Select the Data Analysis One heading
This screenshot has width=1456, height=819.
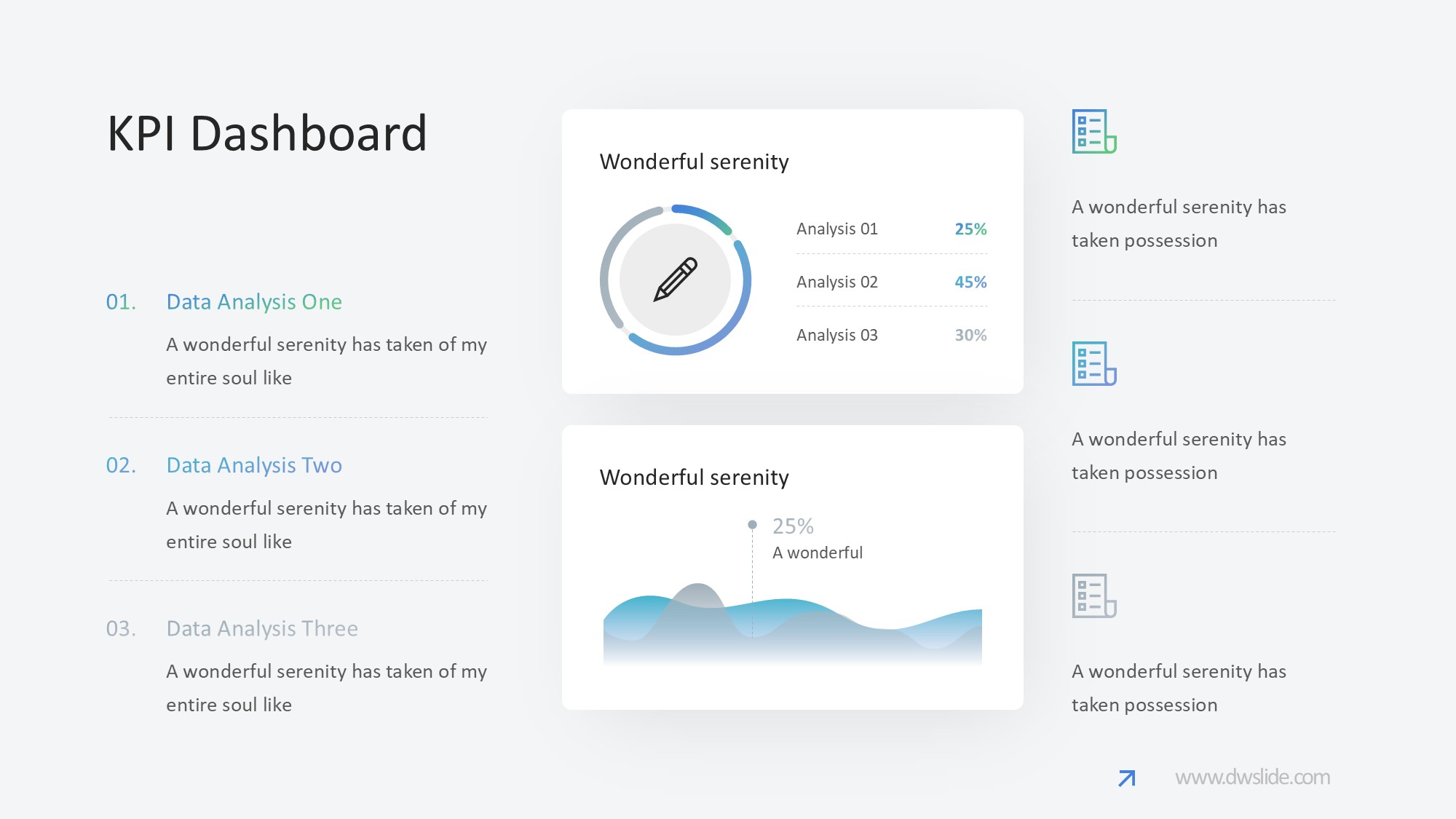point(254,302)
